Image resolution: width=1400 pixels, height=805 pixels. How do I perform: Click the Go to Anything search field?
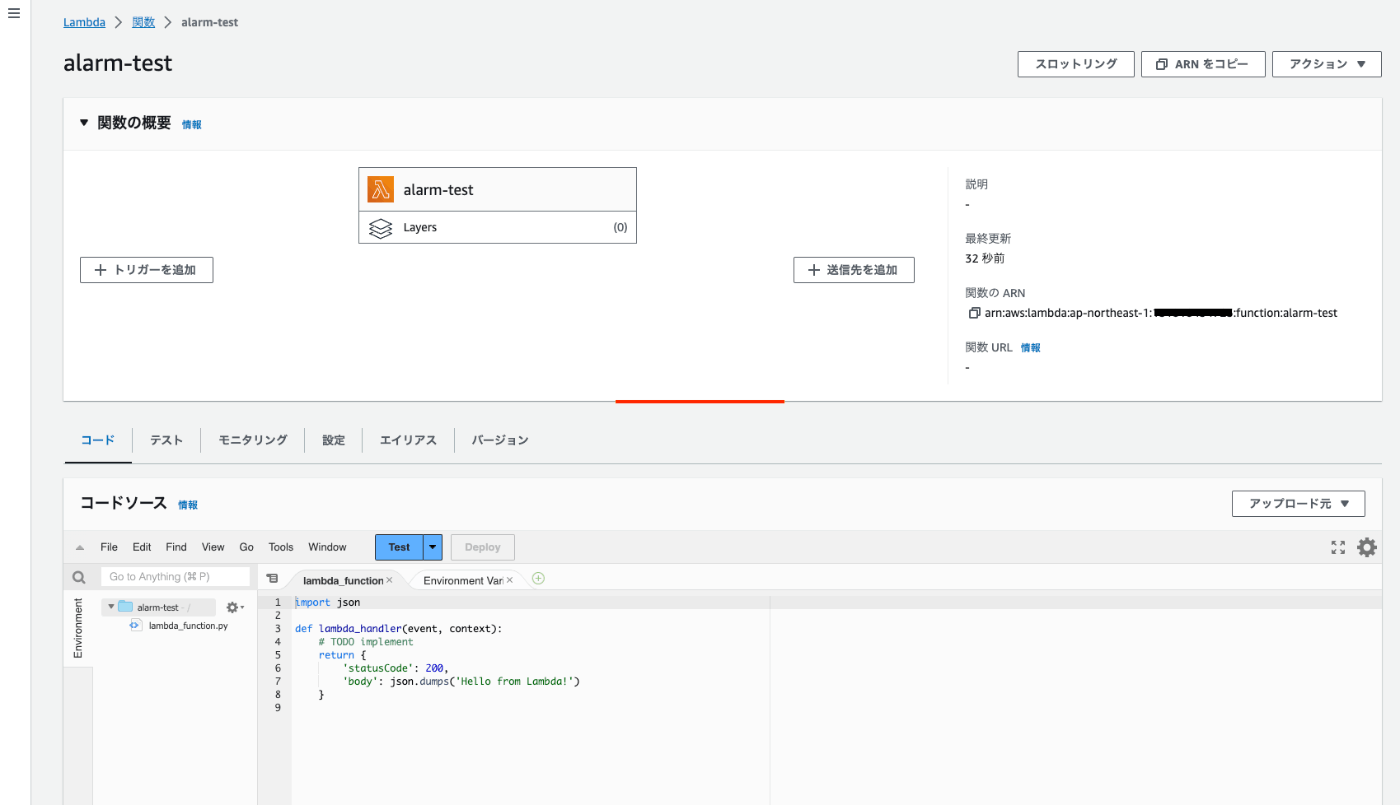click(175, 577)
